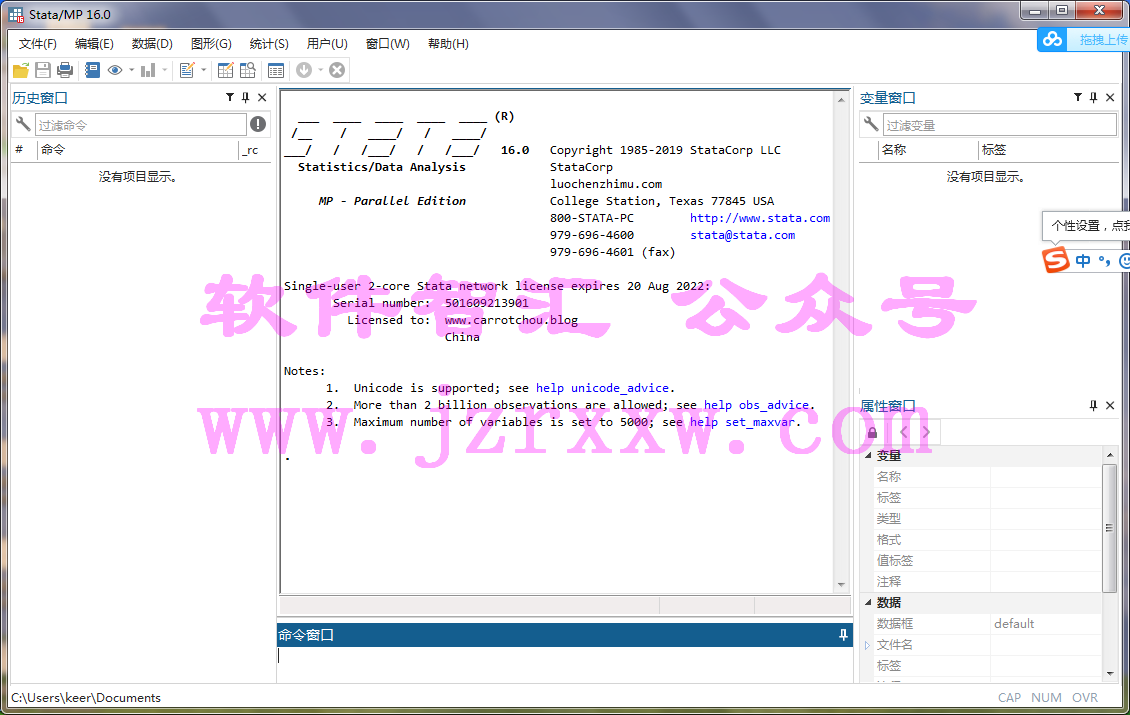Screen dimensions: 1130x715
Task: Click the down-arrow 'More' toolbar icon
Action: [x=303, y=70]
